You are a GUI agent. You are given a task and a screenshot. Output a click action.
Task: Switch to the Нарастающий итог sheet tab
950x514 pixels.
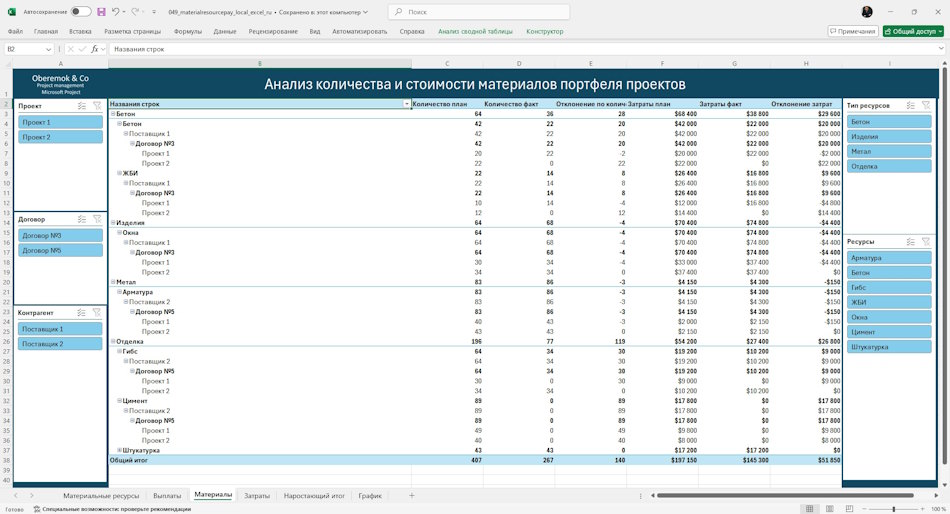(314, 495)
